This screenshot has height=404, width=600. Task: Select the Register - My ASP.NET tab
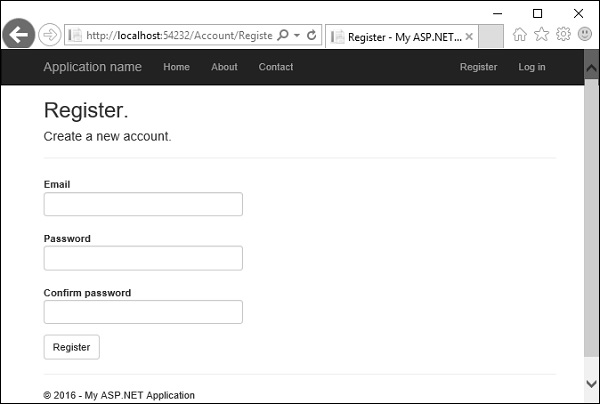pyautogui.click(x=400, y=36)
